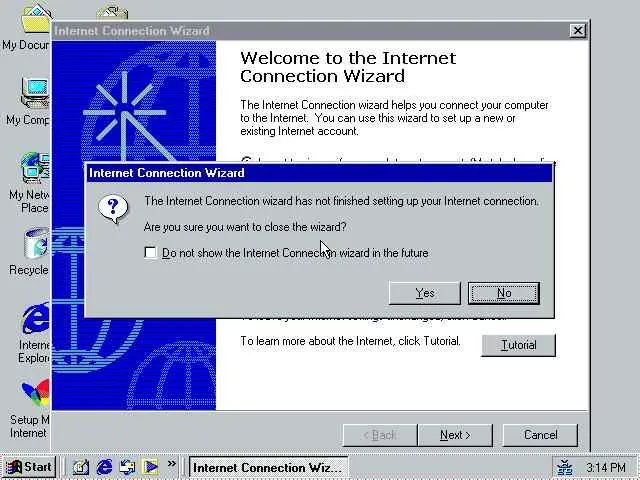
Task: Click Yes to close the wizard
Action: pos(424,293)
